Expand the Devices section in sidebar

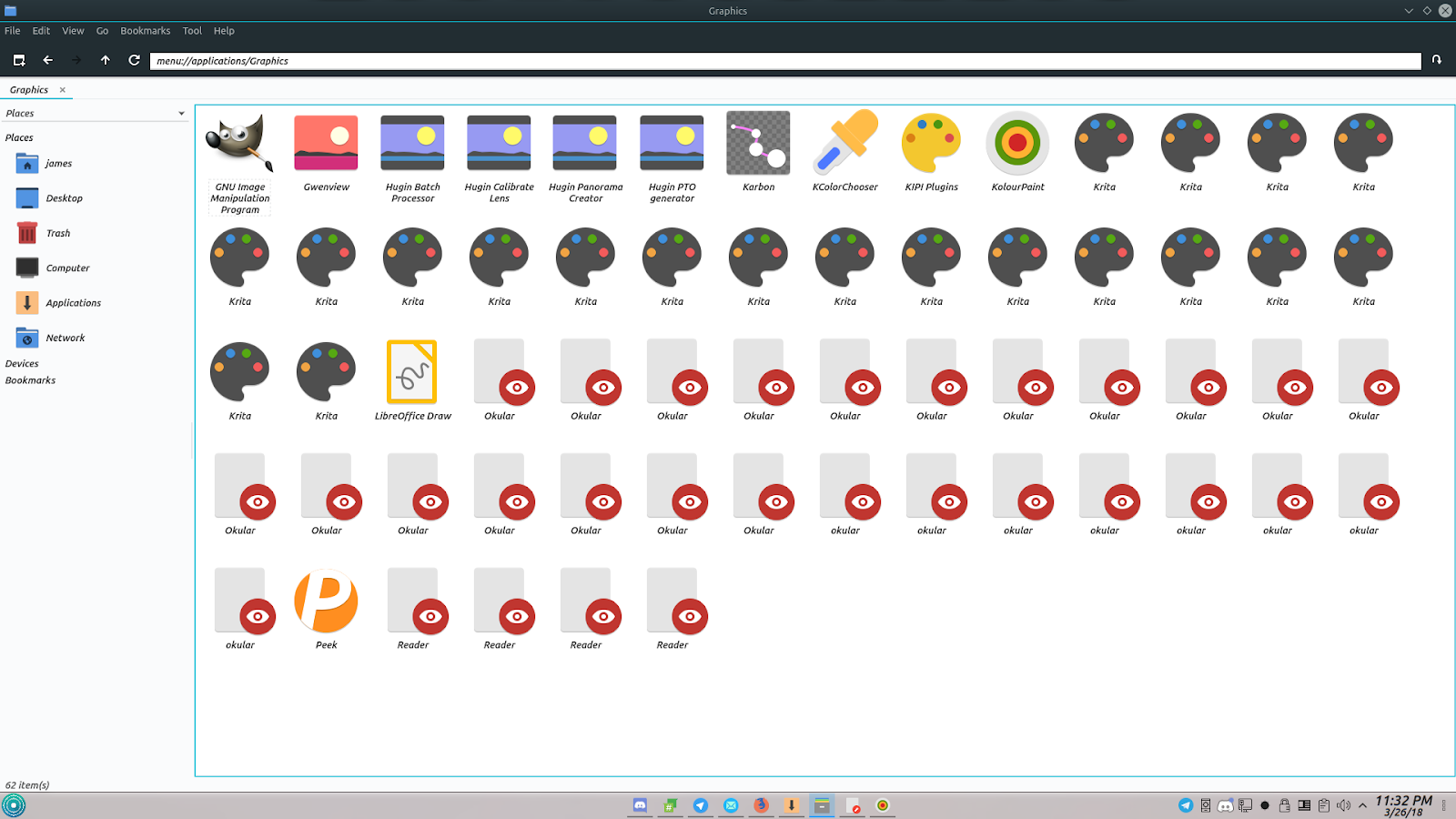click(20, 362)
